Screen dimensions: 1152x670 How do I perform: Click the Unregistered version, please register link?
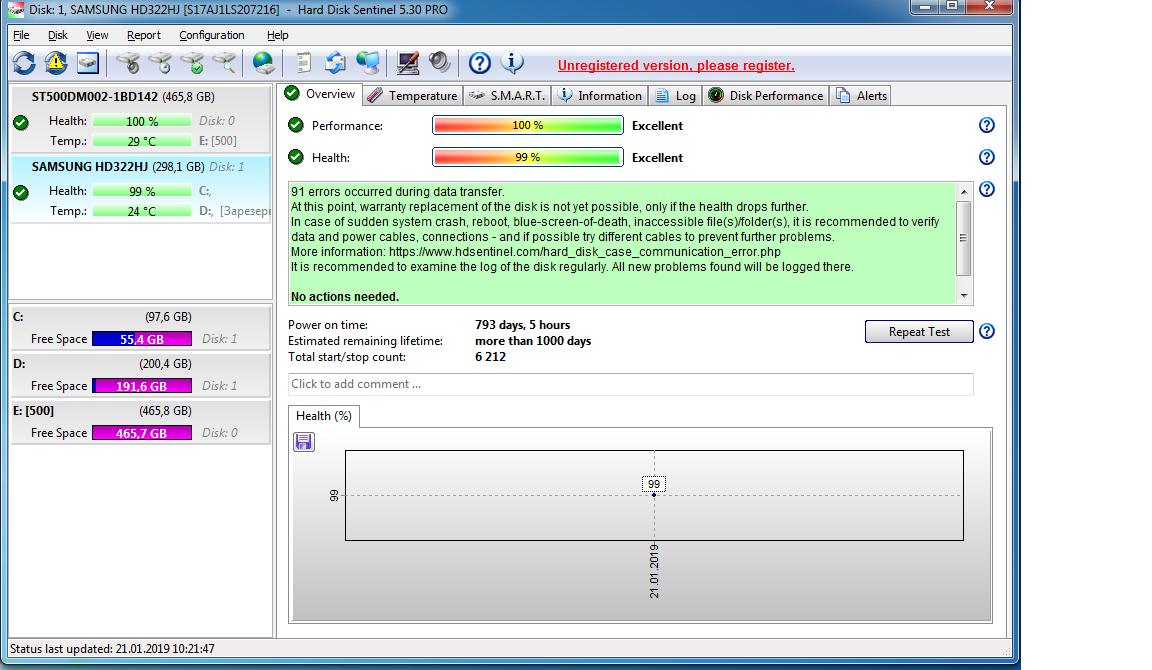(x=676, y=65)
